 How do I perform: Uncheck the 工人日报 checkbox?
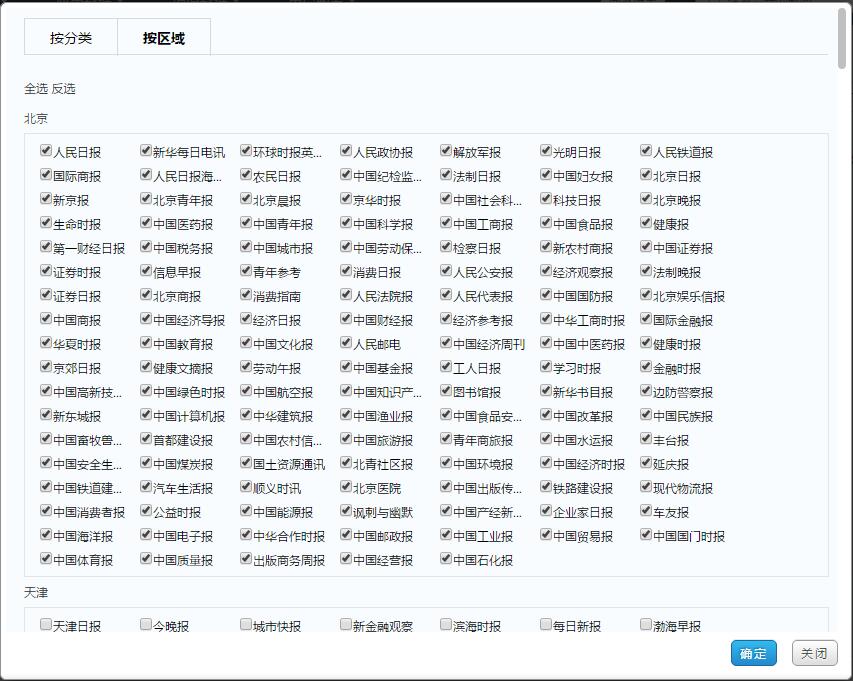(x=446, y=366)
